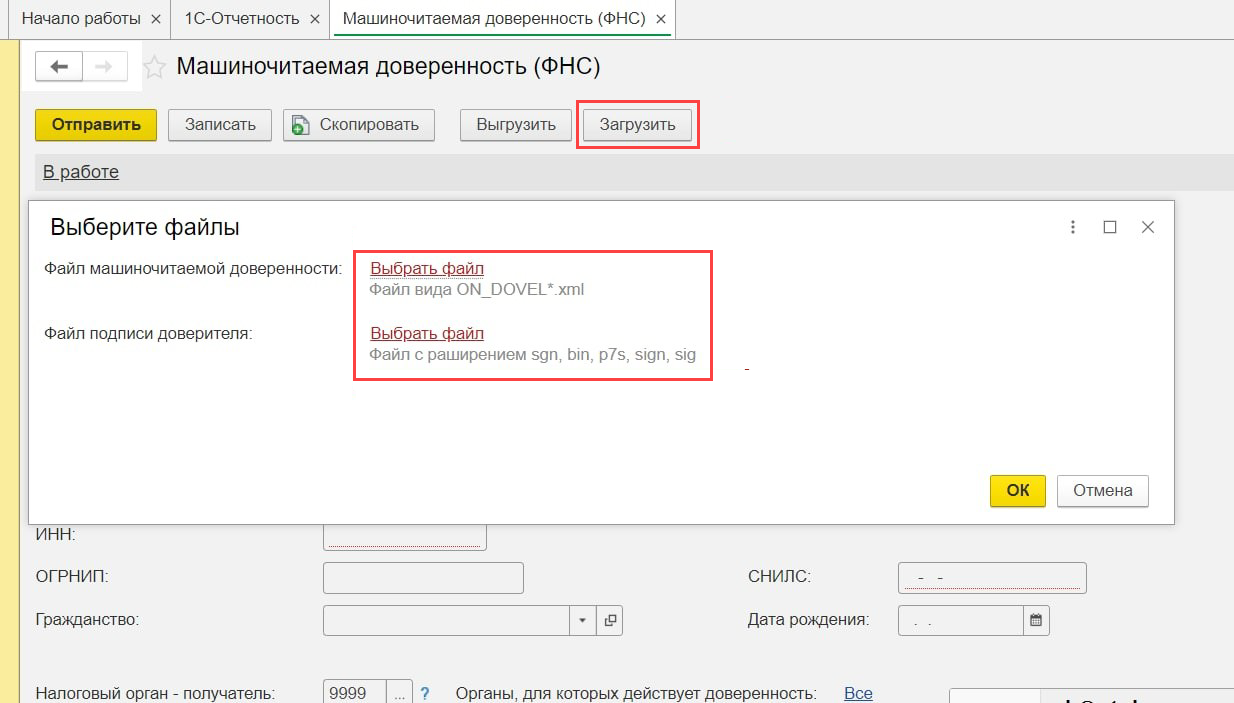Image resolution: width=1234 pixels, height=703 pixels.
Task: Choose file for машиночитаемой доверенности
Action: tap(427, 268)
